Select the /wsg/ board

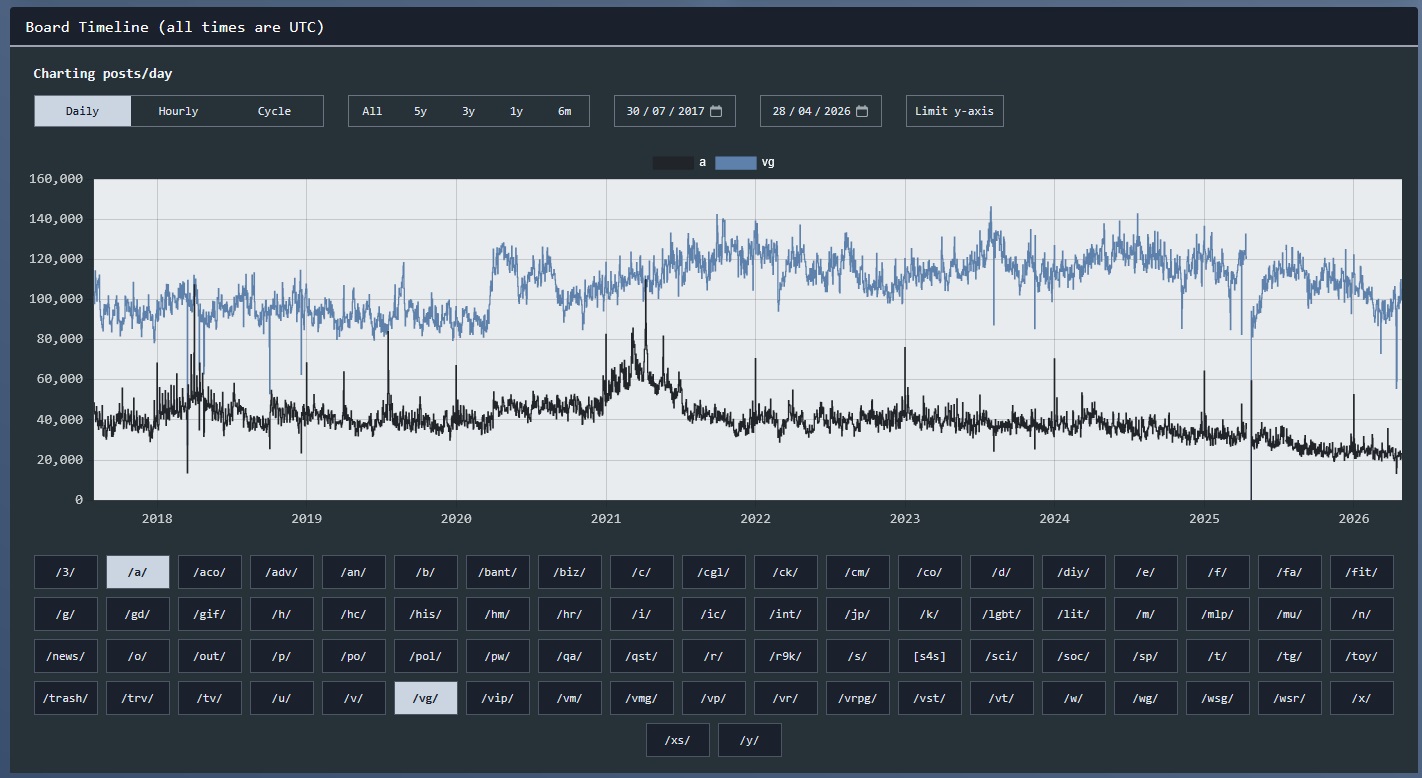[1218, 698]
